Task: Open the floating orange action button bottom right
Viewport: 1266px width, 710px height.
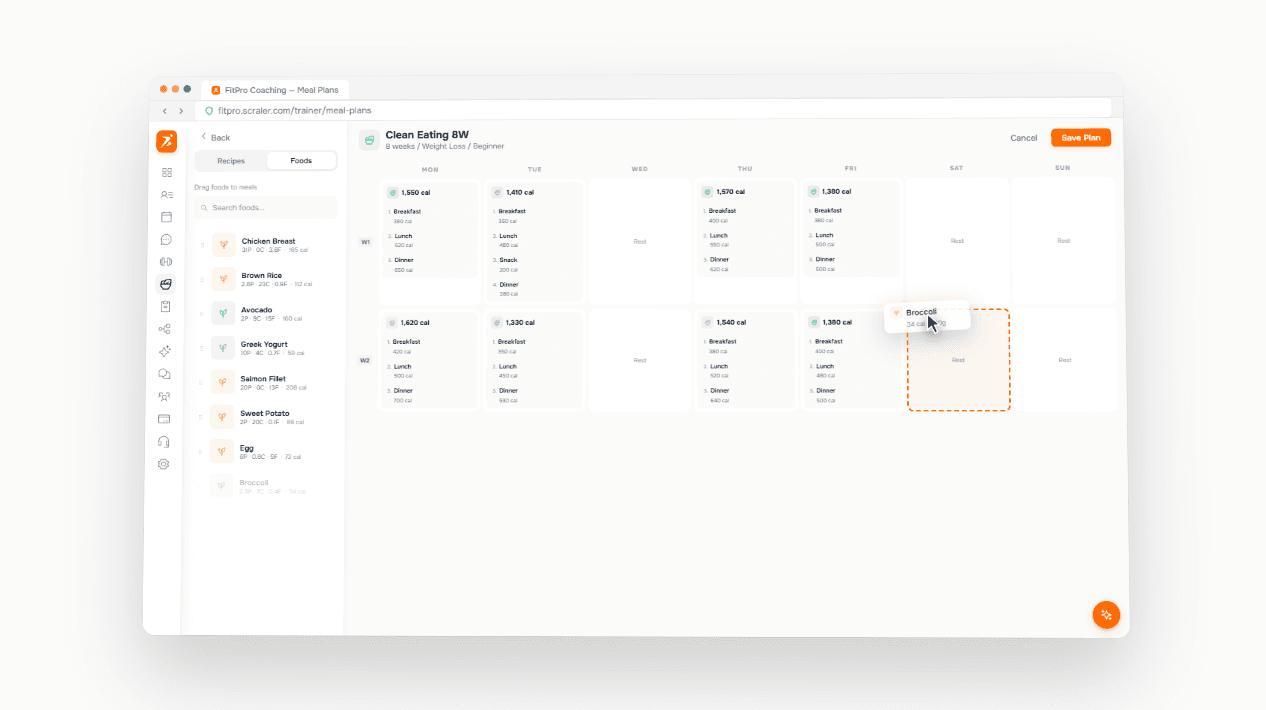Action: pos(1106,615)
